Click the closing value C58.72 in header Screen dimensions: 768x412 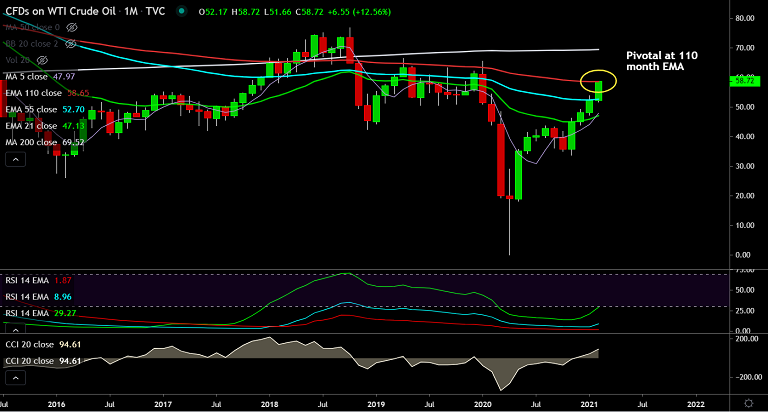[310, 12]
